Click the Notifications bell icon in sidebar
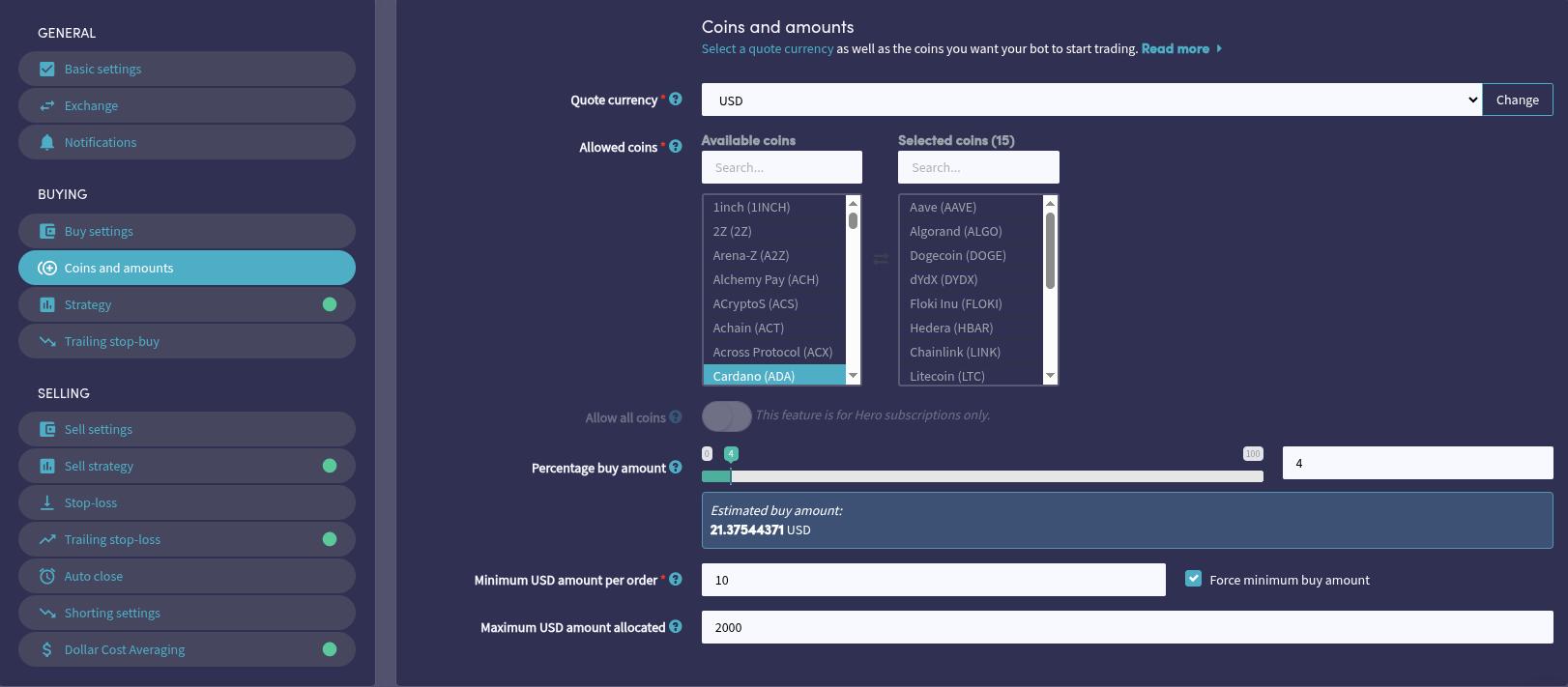The width and height of the screenshot is (1568, 687). pos(47,142)
